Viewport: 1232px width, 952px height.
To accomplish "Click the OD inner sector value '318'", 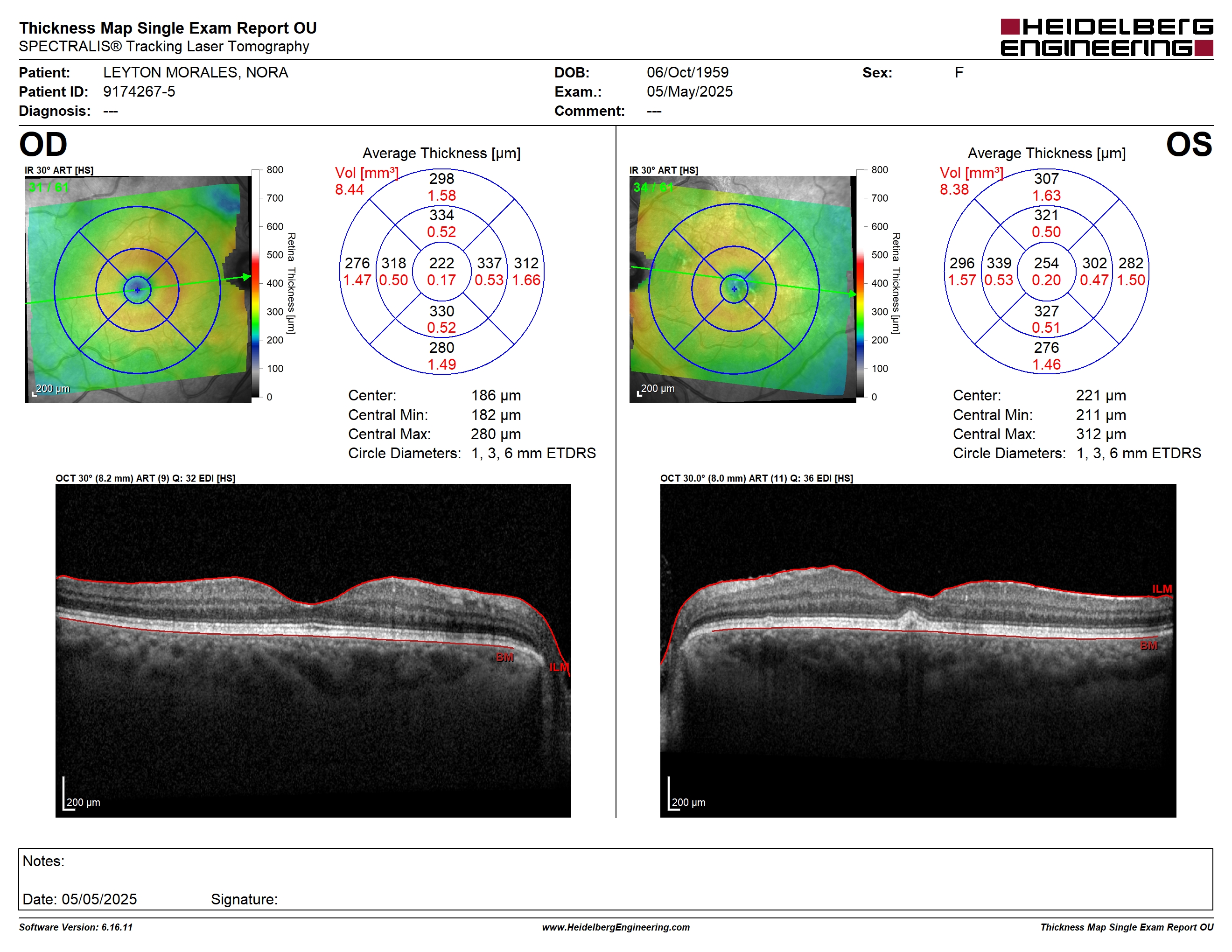I will [x=393, y=263].
